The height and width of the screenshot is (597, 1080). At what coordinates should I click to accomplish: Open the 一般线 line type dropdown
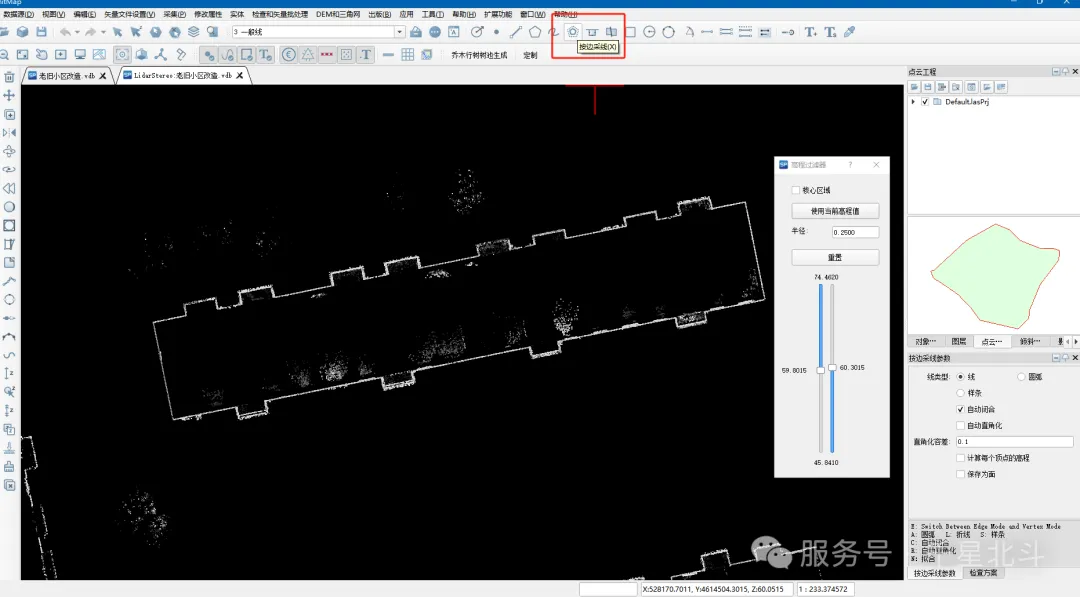(399, 32)
